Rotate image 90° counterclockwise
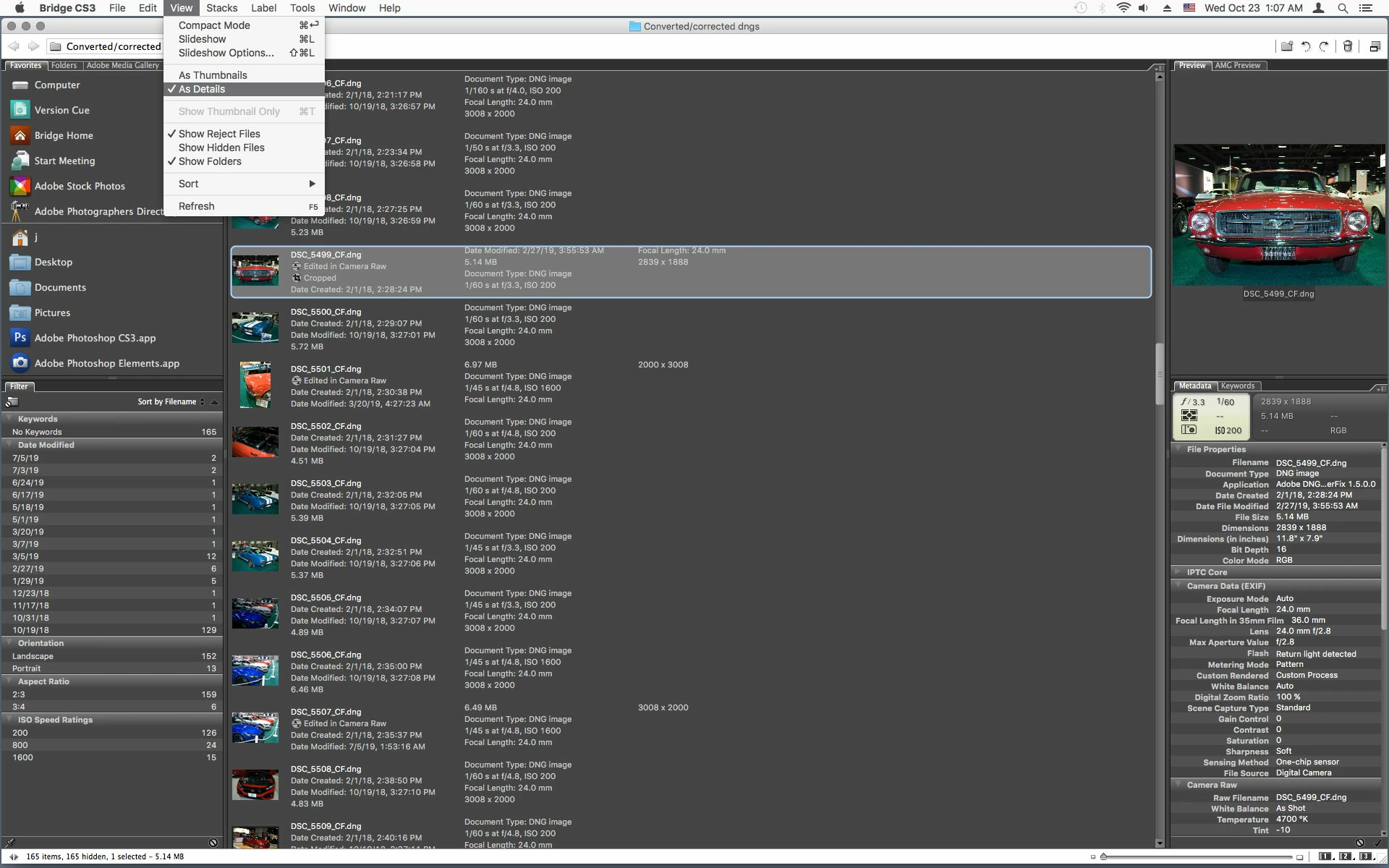Image resolution: width=1389 pixels, height=868 pixels. [1306, 46]
